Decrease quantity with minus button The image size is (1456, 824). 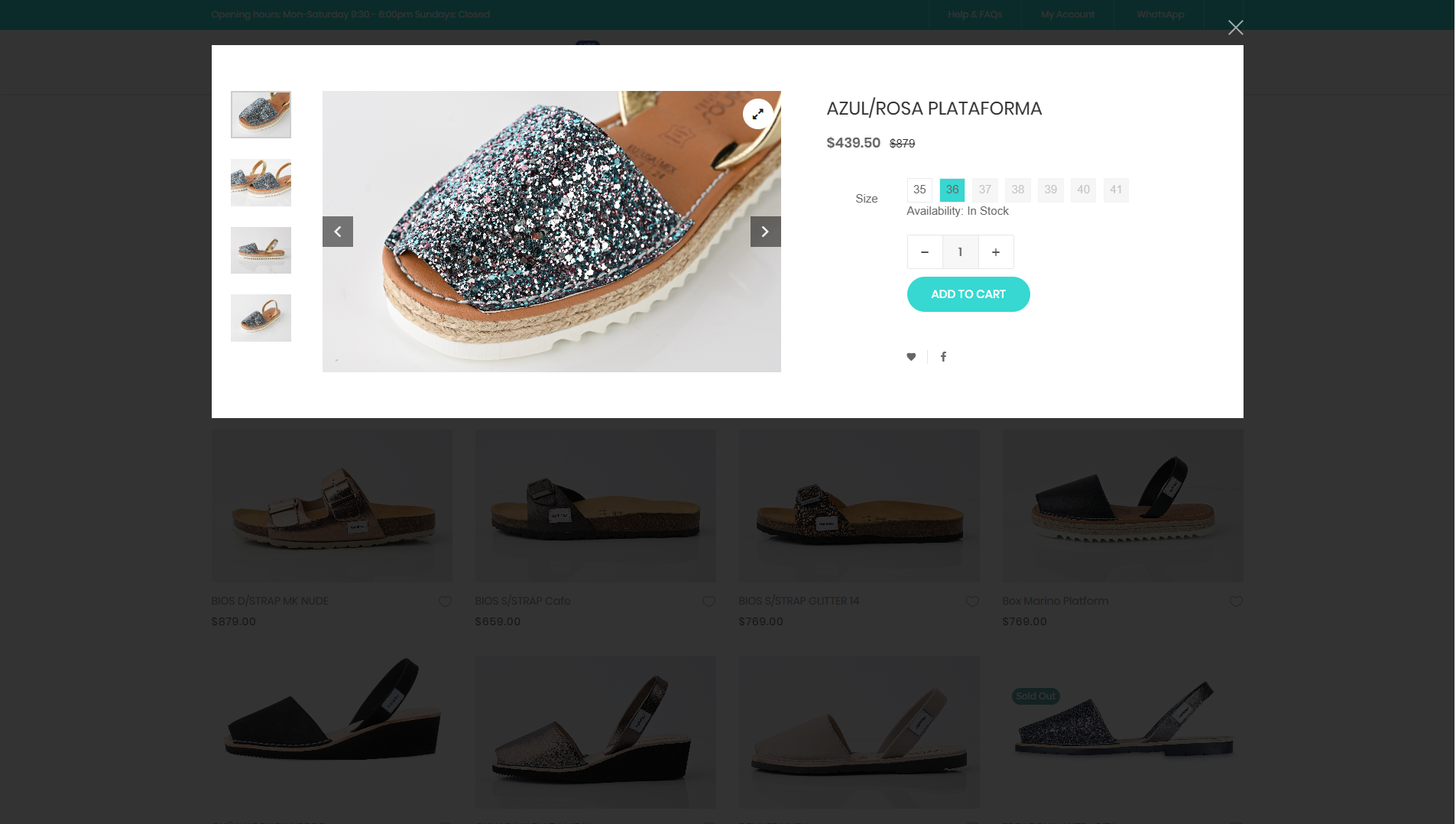(925, 252)
